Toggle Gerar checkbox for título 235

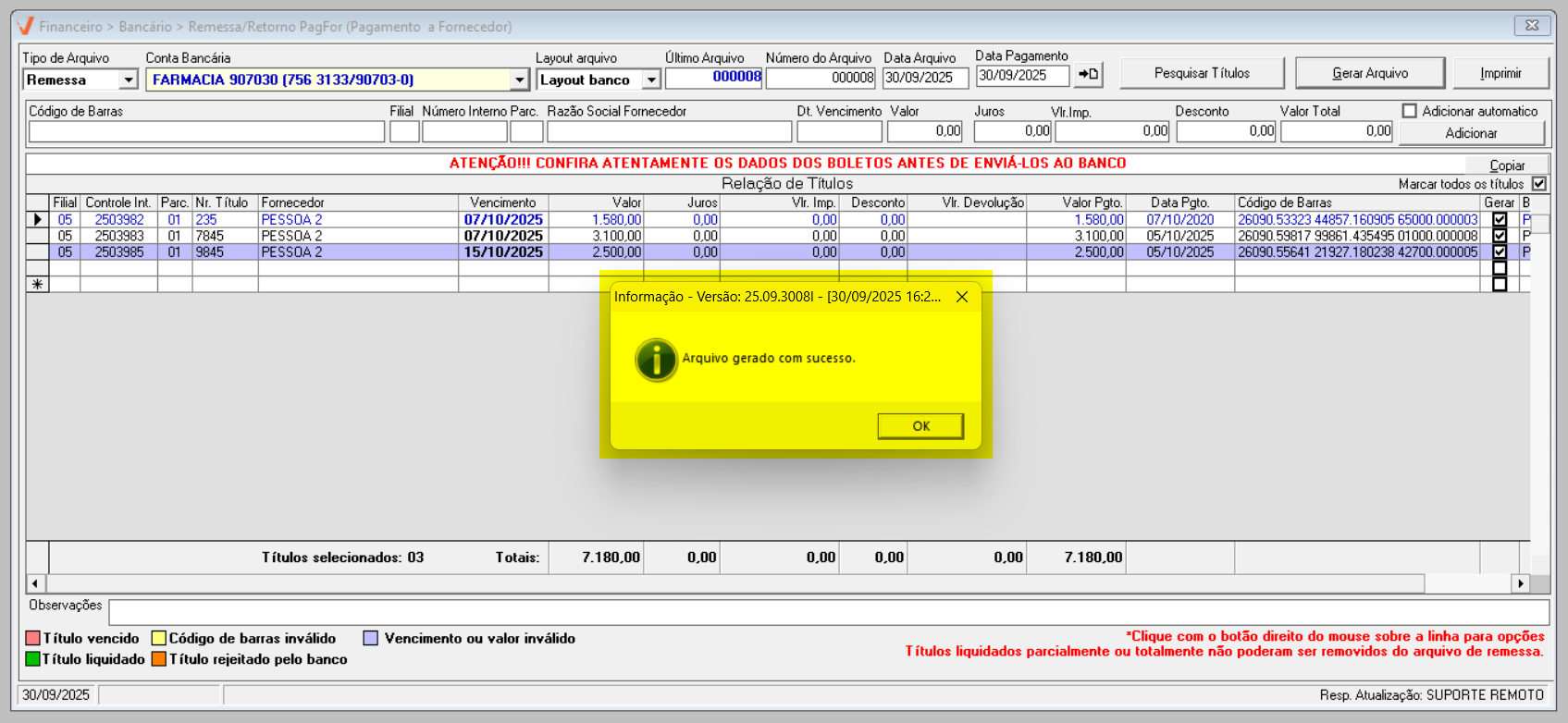[x=1500, y=220]
